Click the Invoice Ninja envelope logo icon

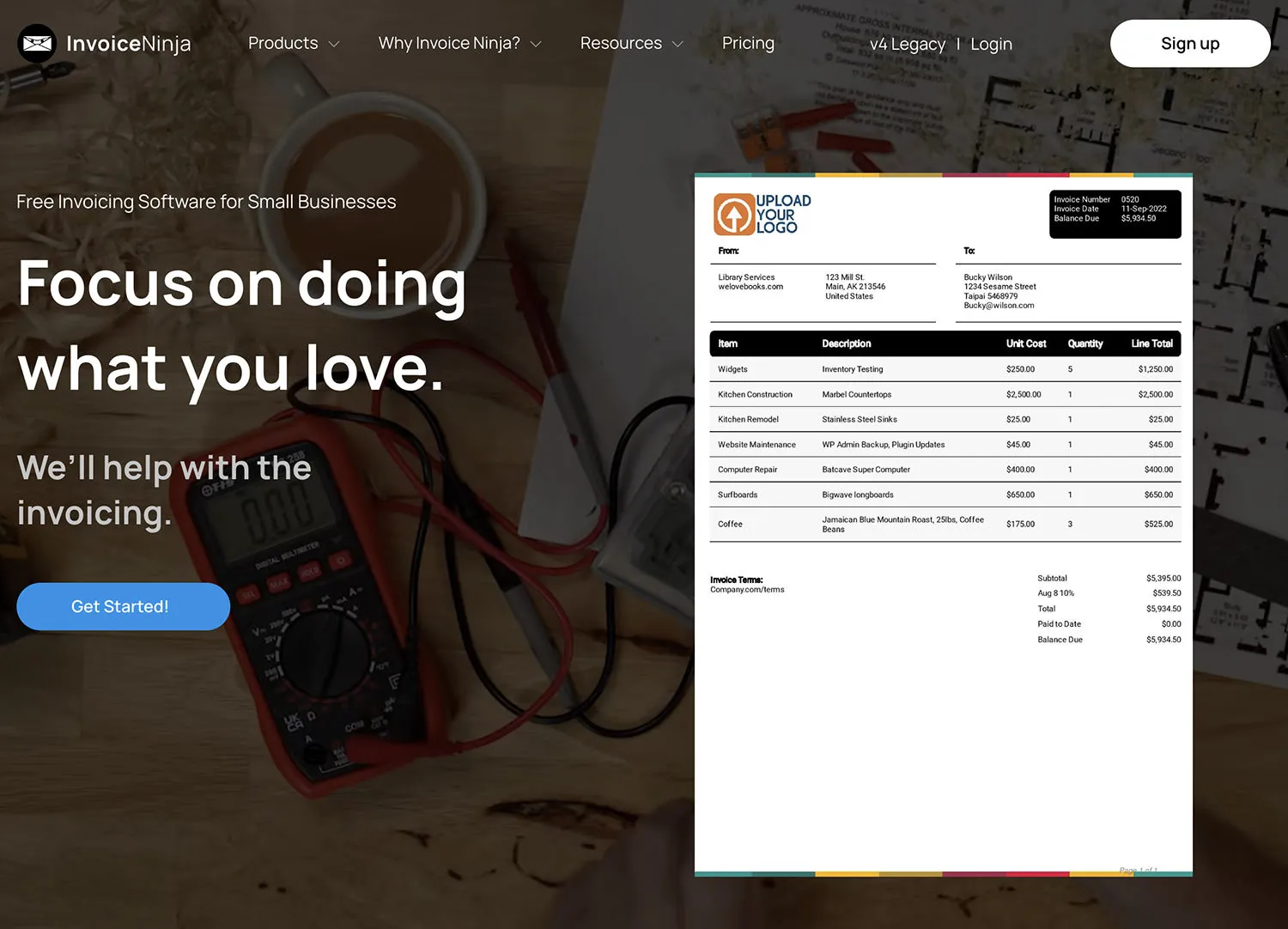point(37,43)
